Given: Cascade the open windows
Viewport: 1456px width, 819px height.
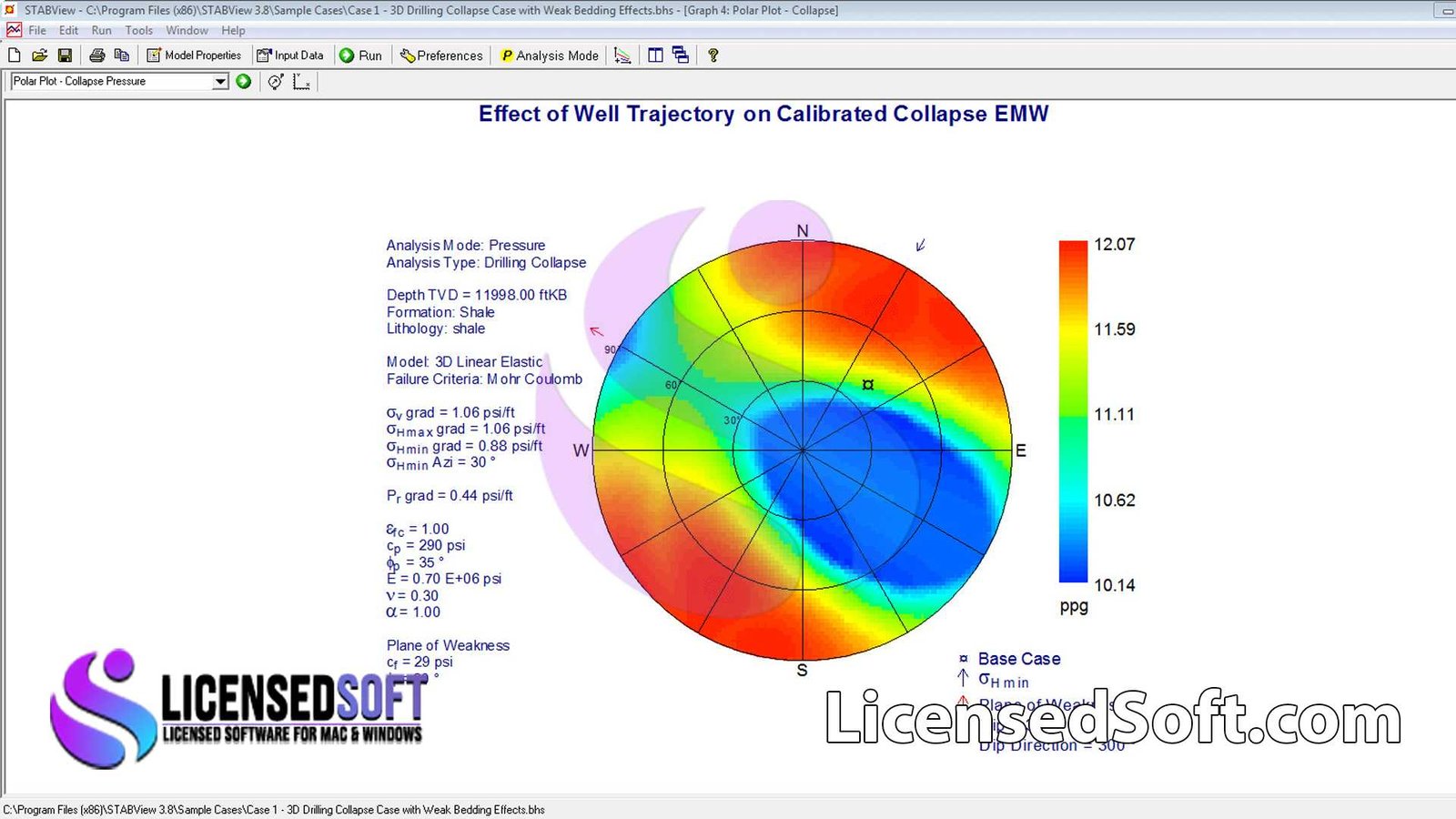Looking at the screenshot, I should pyautogui.click(x=681, y=56).
